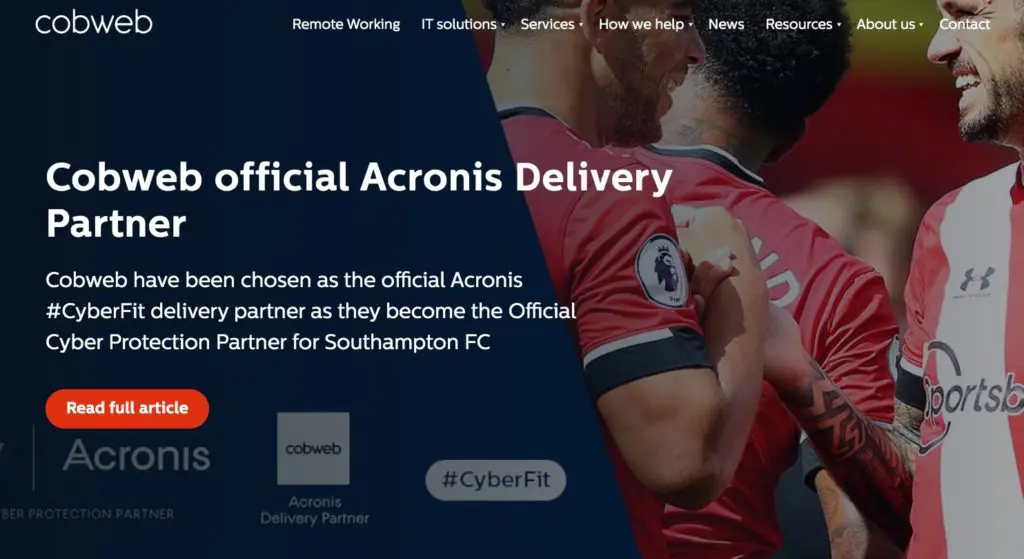This screenshot has width=1024, height=559.
Task: Click the Read full article button
Action: pos(127,409)
